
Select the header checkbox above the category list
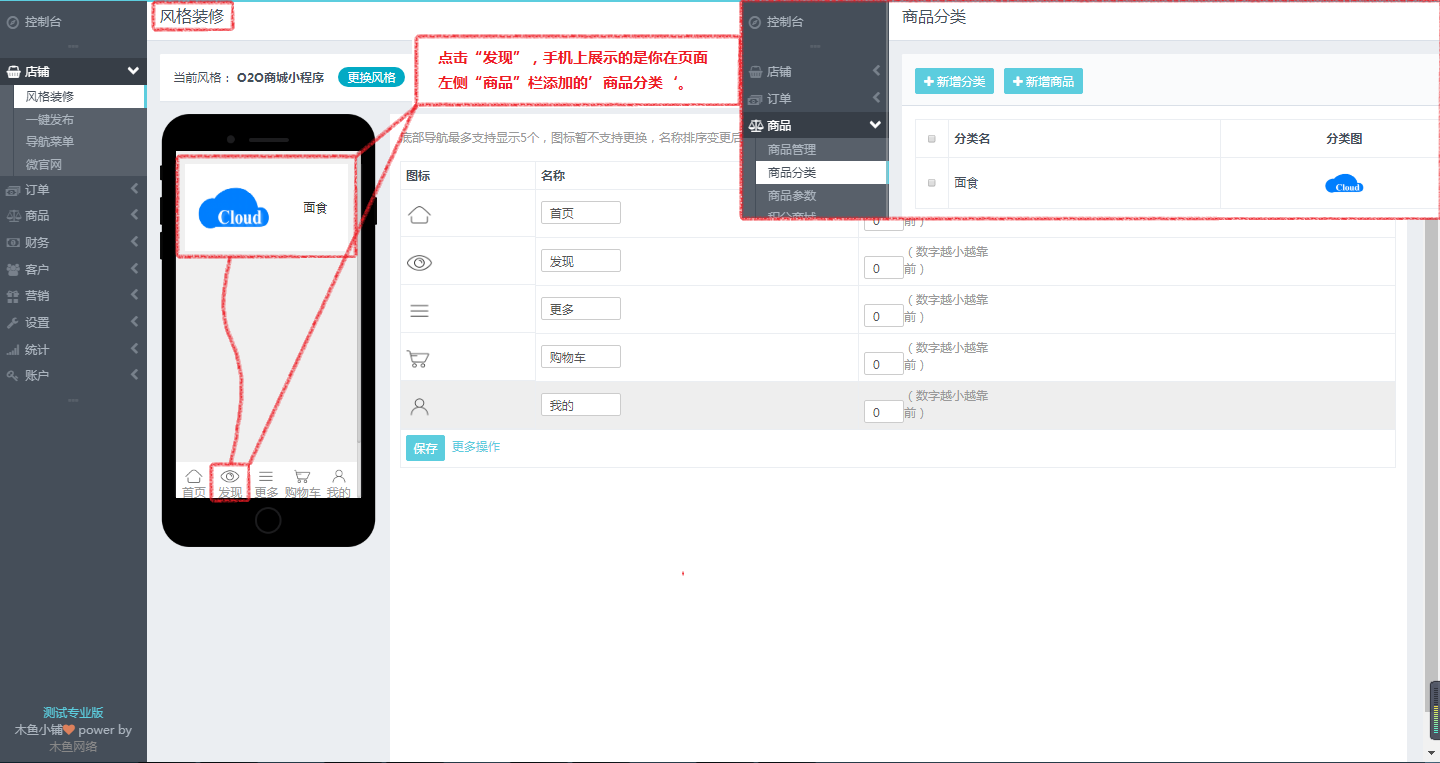coord(931,137)
